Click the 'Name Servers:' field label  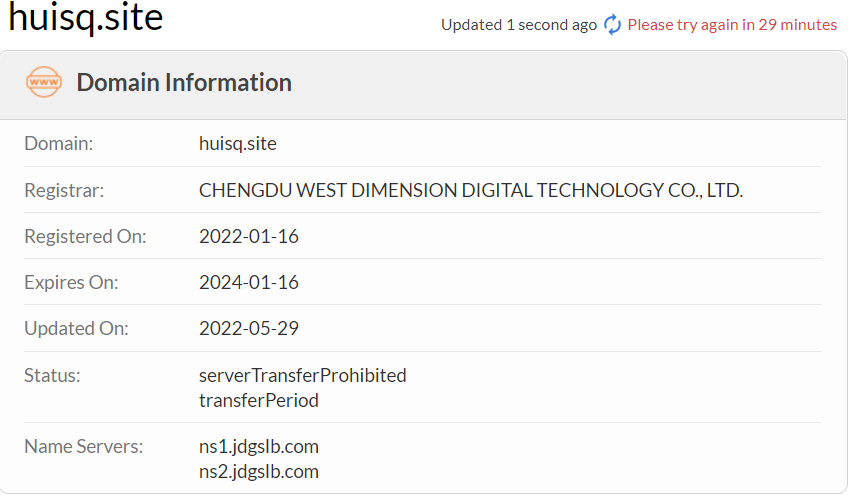click(x=83, y=446)
